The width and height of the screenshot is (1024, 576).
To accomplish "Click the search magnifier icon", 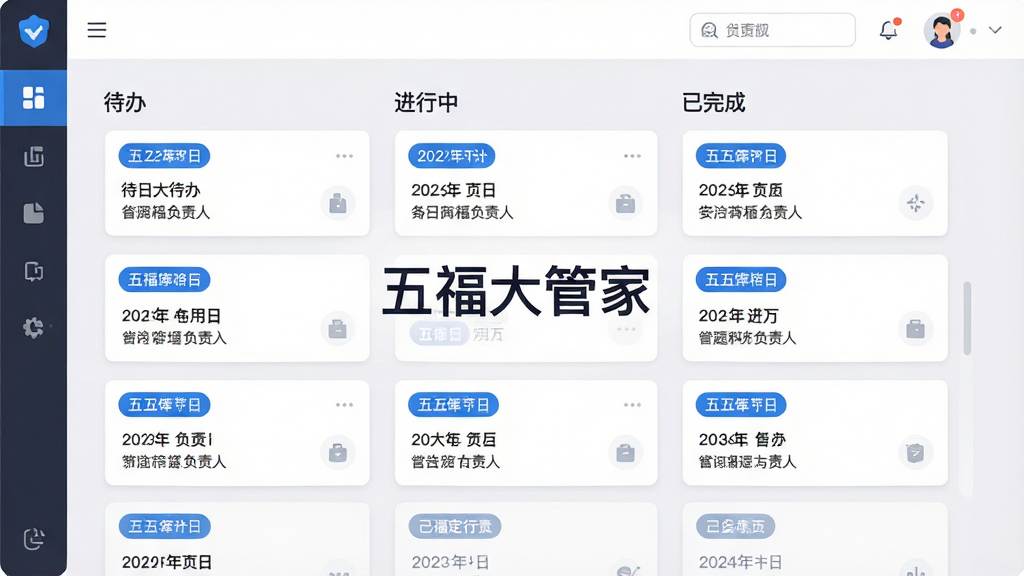I will coord(709,30).
